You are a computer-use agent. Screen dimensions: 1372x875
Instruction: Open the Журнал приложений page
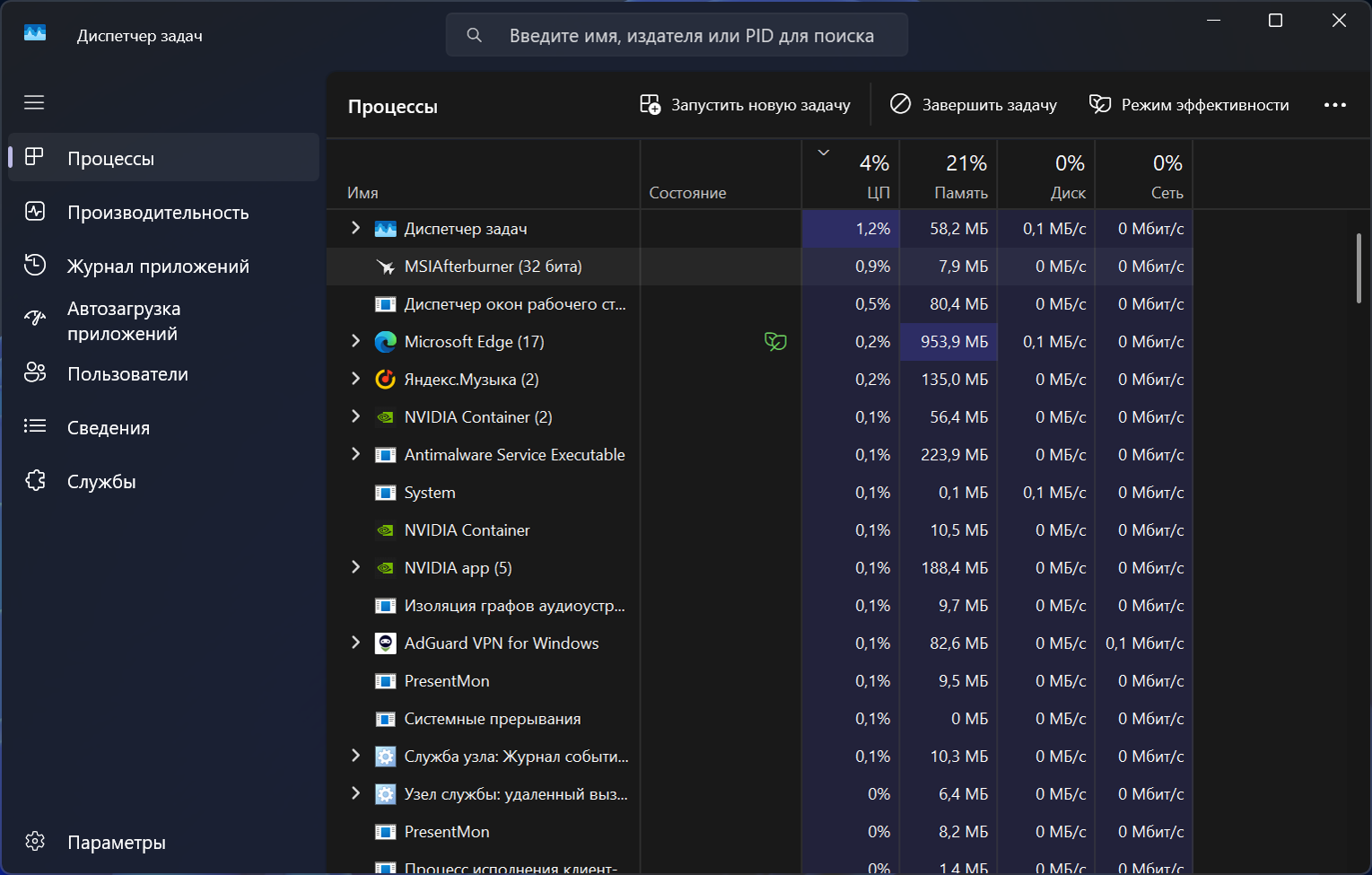pyautogui.click(x=163, y=266)
